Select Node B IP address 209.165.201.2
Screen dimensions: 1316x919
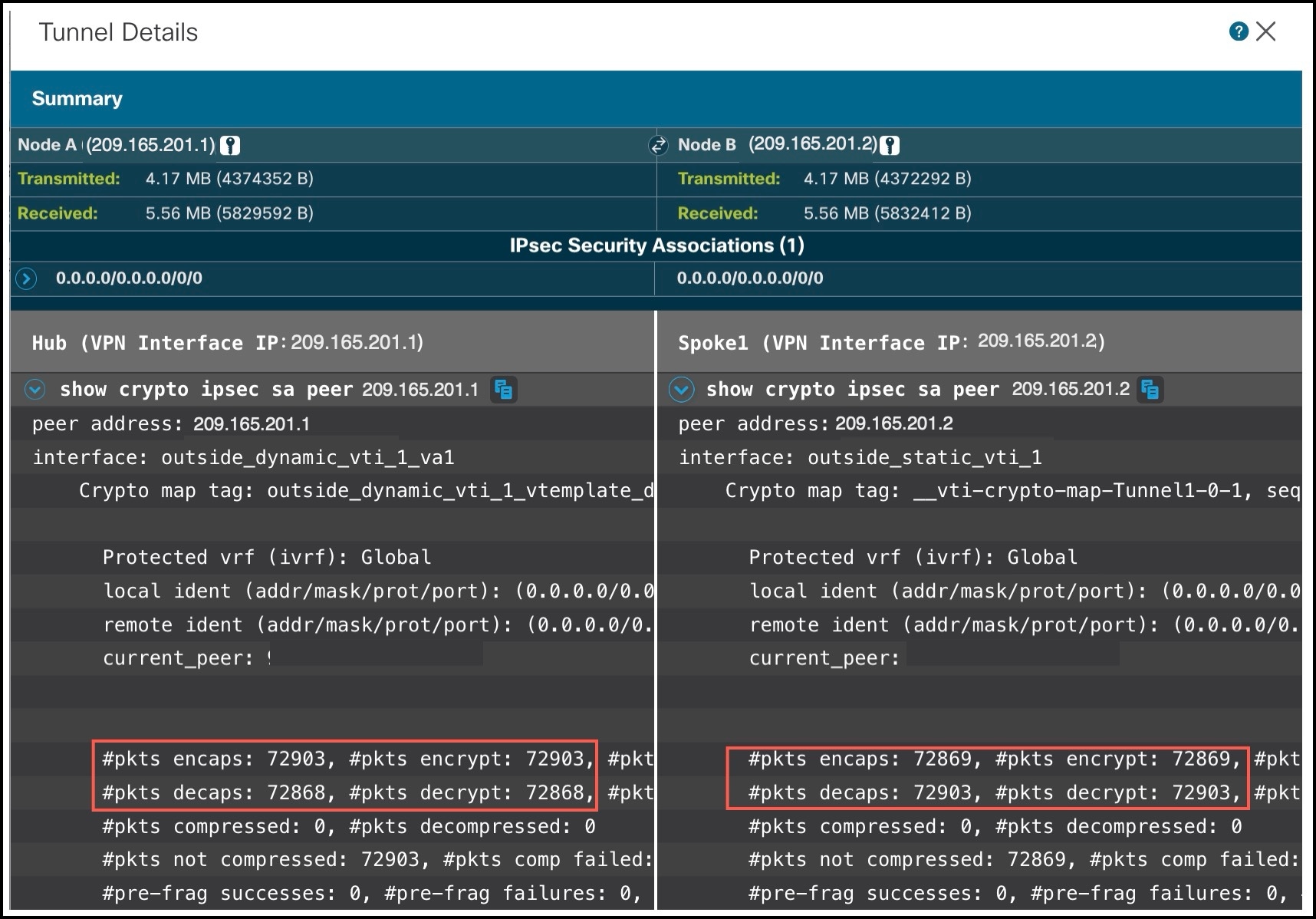(814, 144)
